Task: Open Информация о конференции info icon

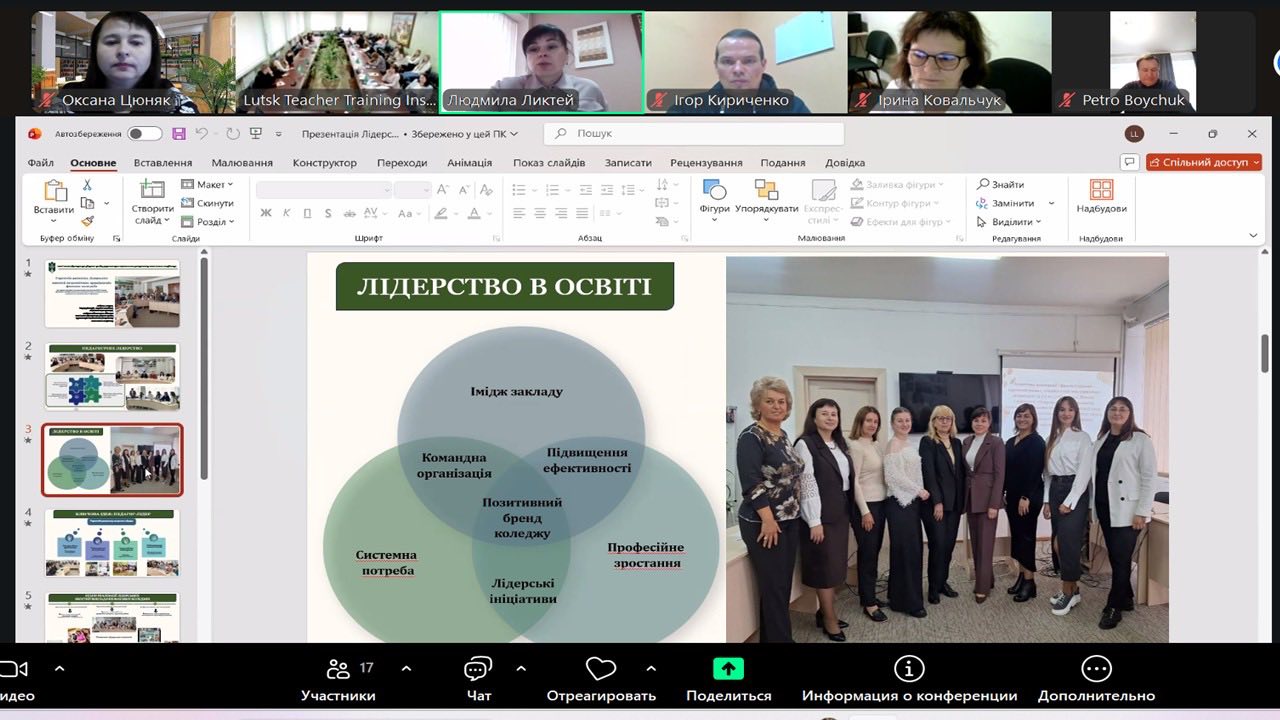Action: 908,669
